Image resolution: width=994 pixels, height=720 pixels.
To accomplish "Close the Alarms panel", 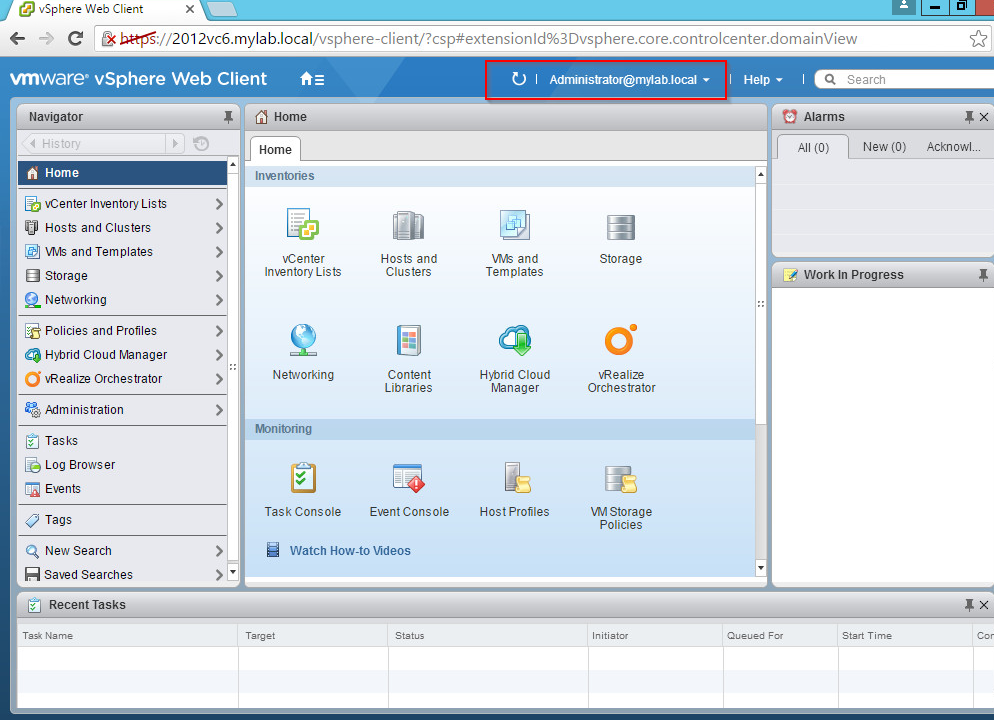I will (984, 117).
